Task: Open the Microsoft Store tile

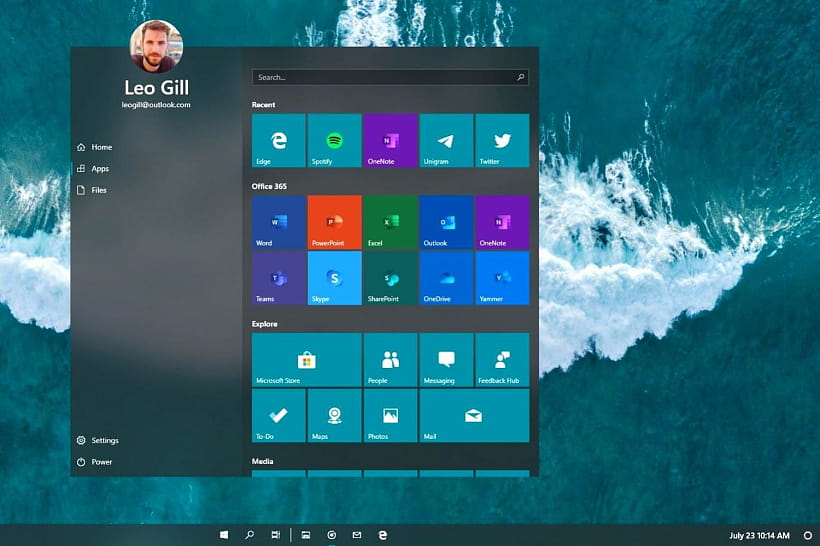Action: tap(306, 360)
